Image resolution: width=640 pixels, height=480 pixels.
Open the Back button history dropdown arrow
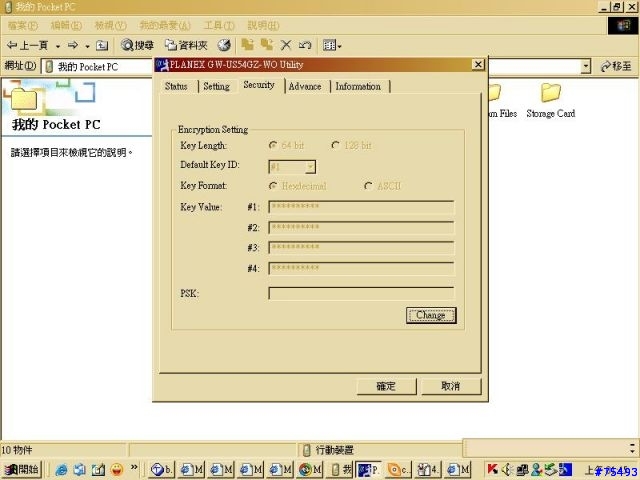(x=58, y=46)
